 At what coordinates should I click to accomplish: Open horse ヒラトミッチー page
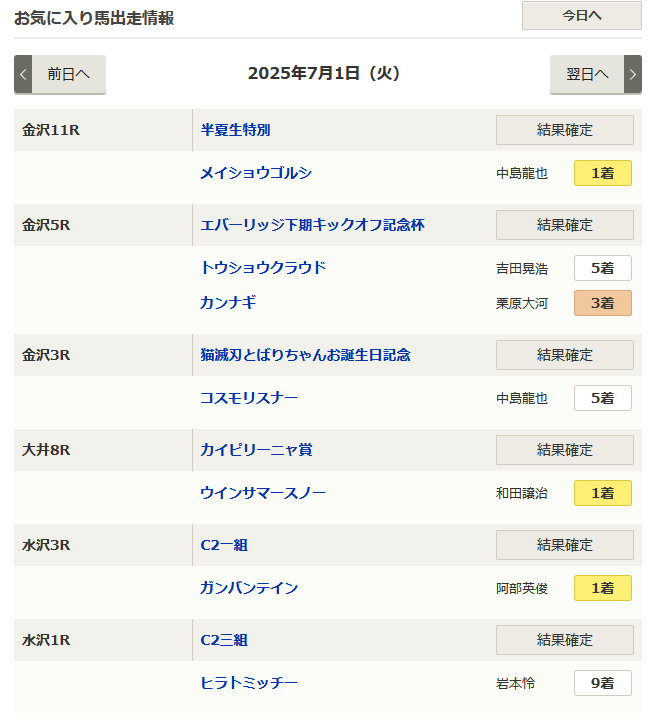tap(249, 683)
